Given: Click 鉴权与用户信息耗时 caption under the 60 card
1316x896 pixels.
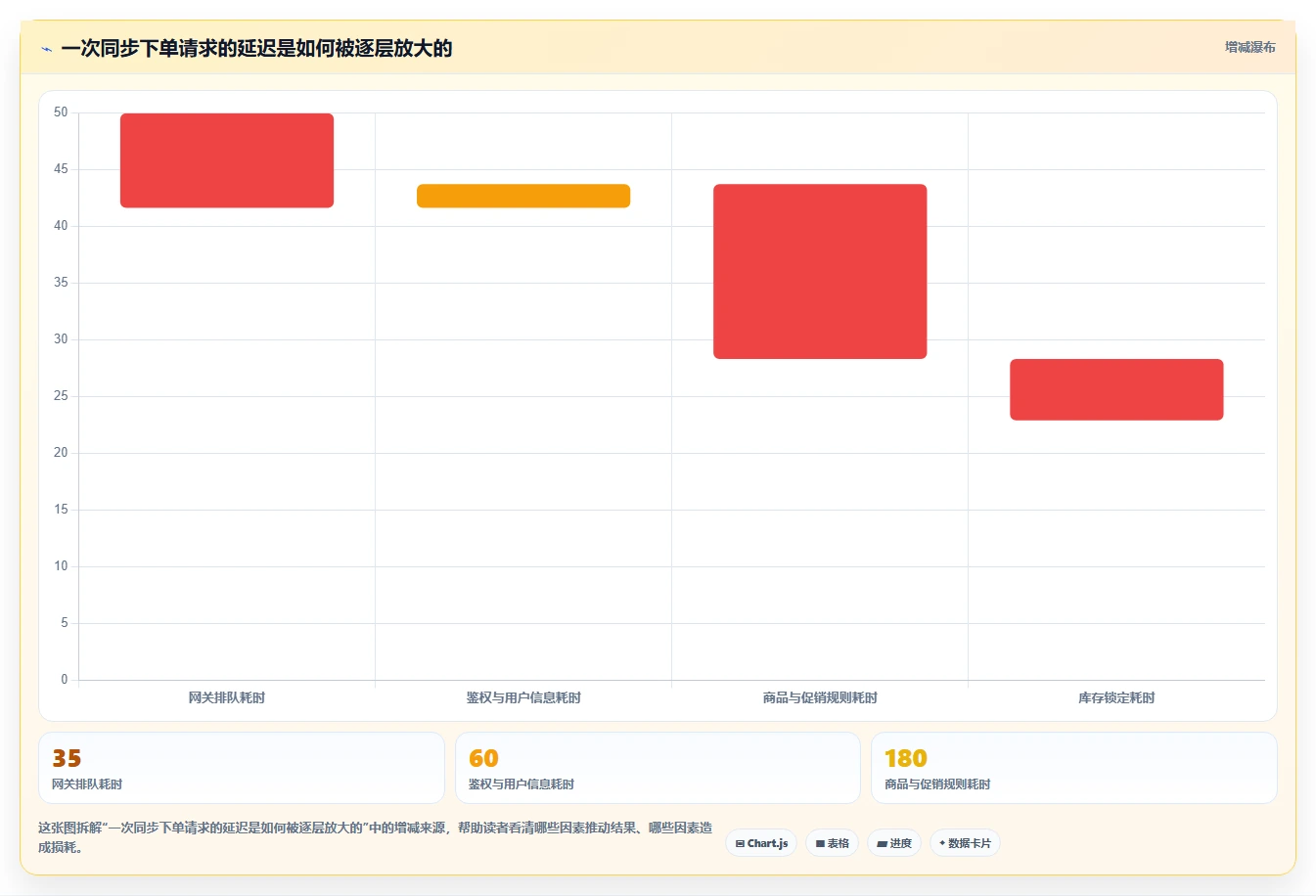Looking at the screenshot, I should coord(522,784).
